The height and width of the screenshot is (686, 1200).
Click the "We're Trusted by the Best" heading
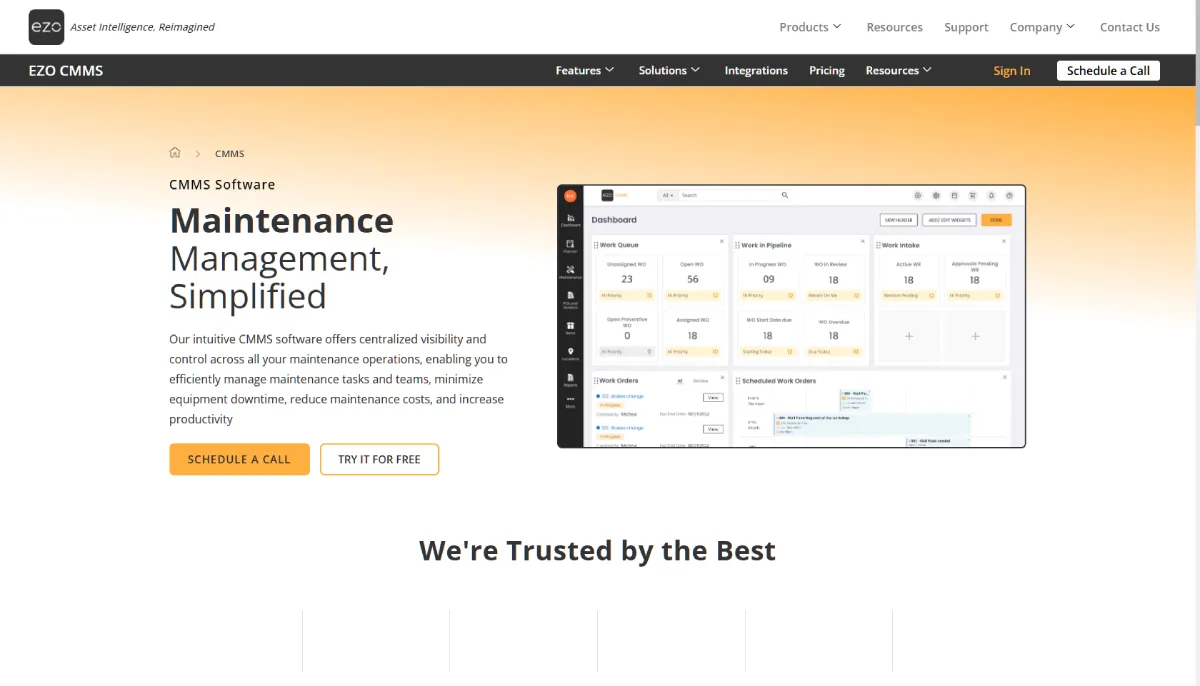597,551
